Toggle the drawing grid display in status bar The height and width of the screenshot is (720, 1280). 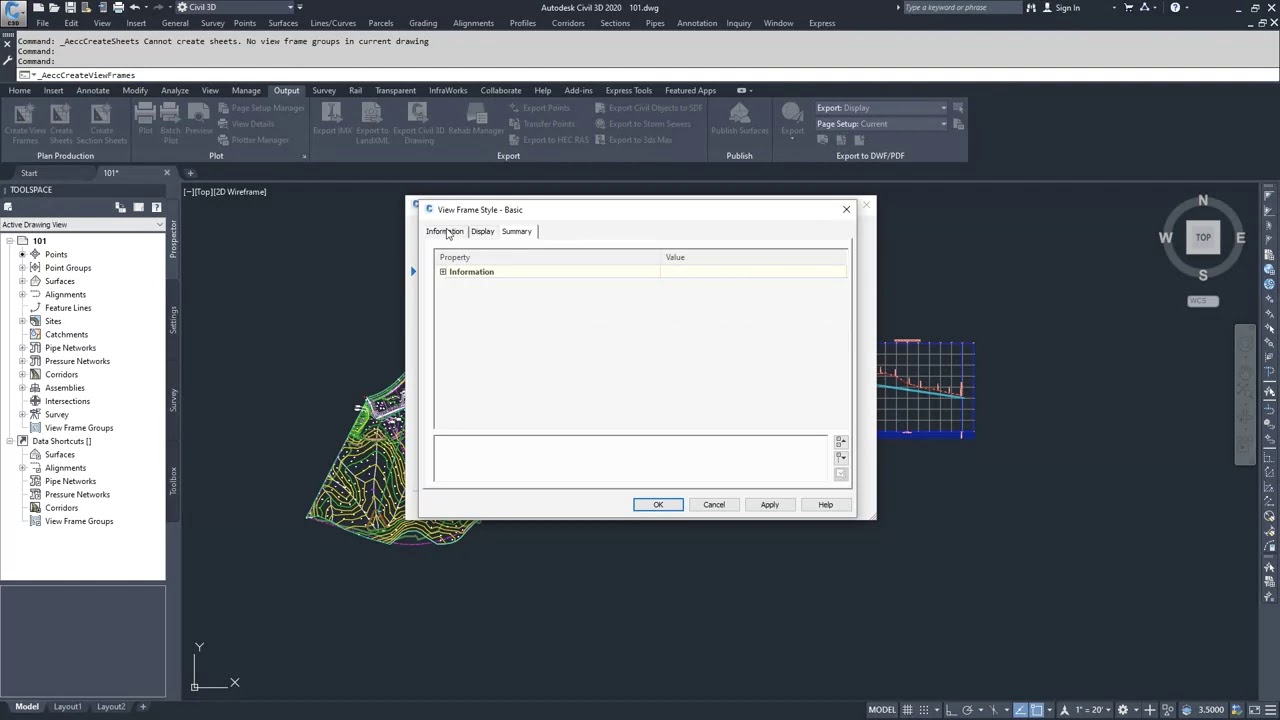coord(907,710)
